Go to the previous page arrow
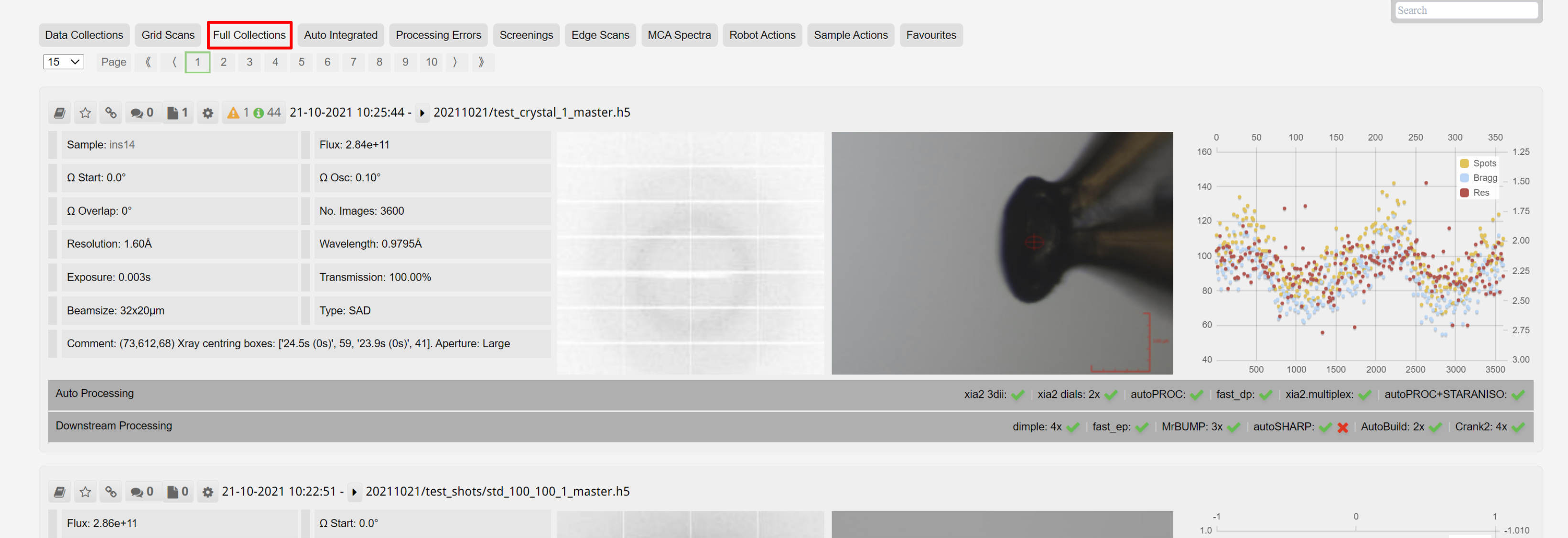Viewport: 1568px width, 538px height. coord(174,62)
